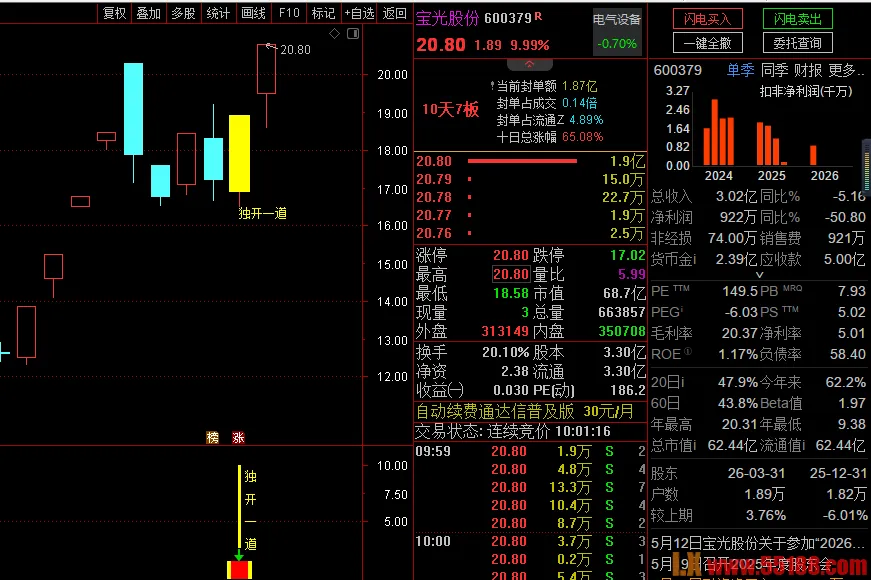
Task: Open the 更多.. menu
Action: coord(846,70)
